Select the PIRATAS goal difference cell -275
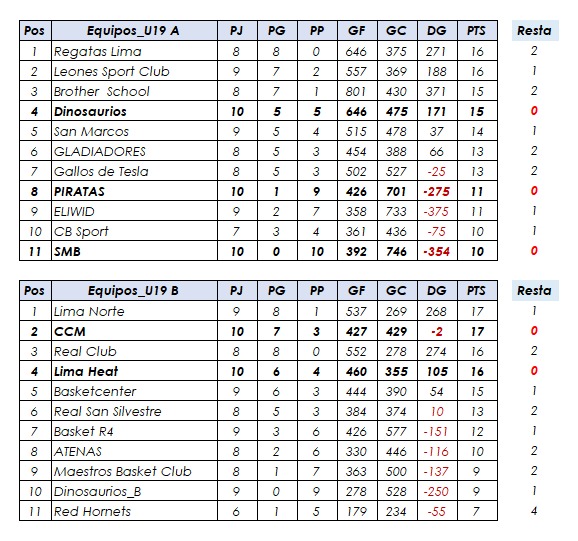The image size is (578, 541). pos(437,191)
